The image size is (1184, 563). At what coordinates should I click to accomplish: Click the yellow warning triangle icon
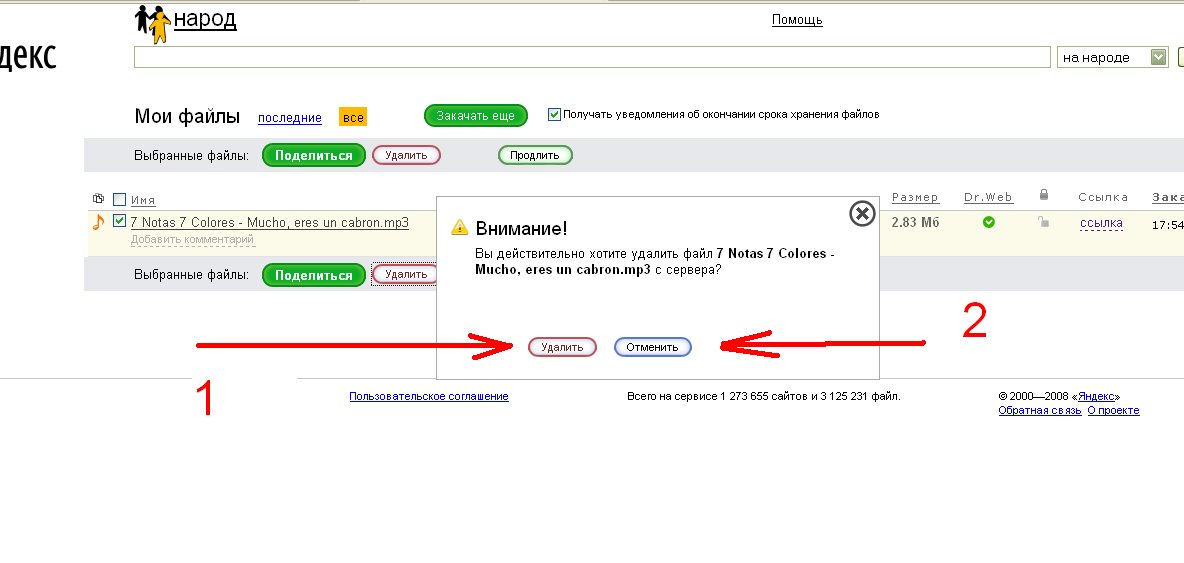[x=459, y=228]
